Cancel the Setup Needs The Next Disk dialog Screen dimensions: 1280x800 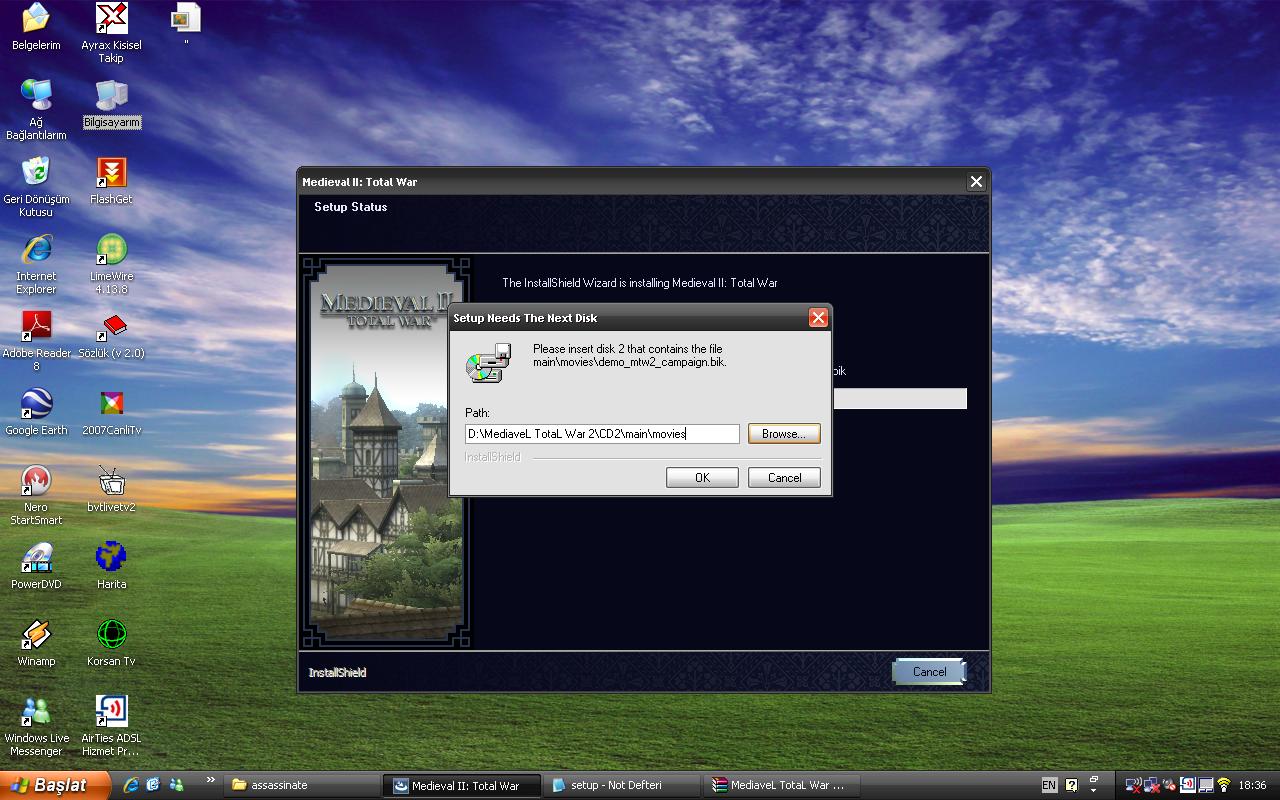(784, 478)
